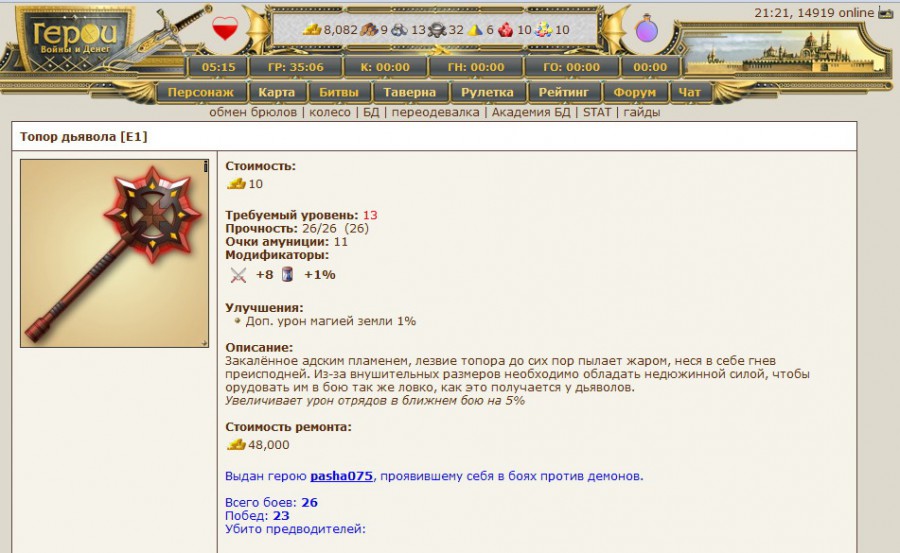Click the online players icon near the clock
The image size is (900, 553).
[x=885, y=13]
